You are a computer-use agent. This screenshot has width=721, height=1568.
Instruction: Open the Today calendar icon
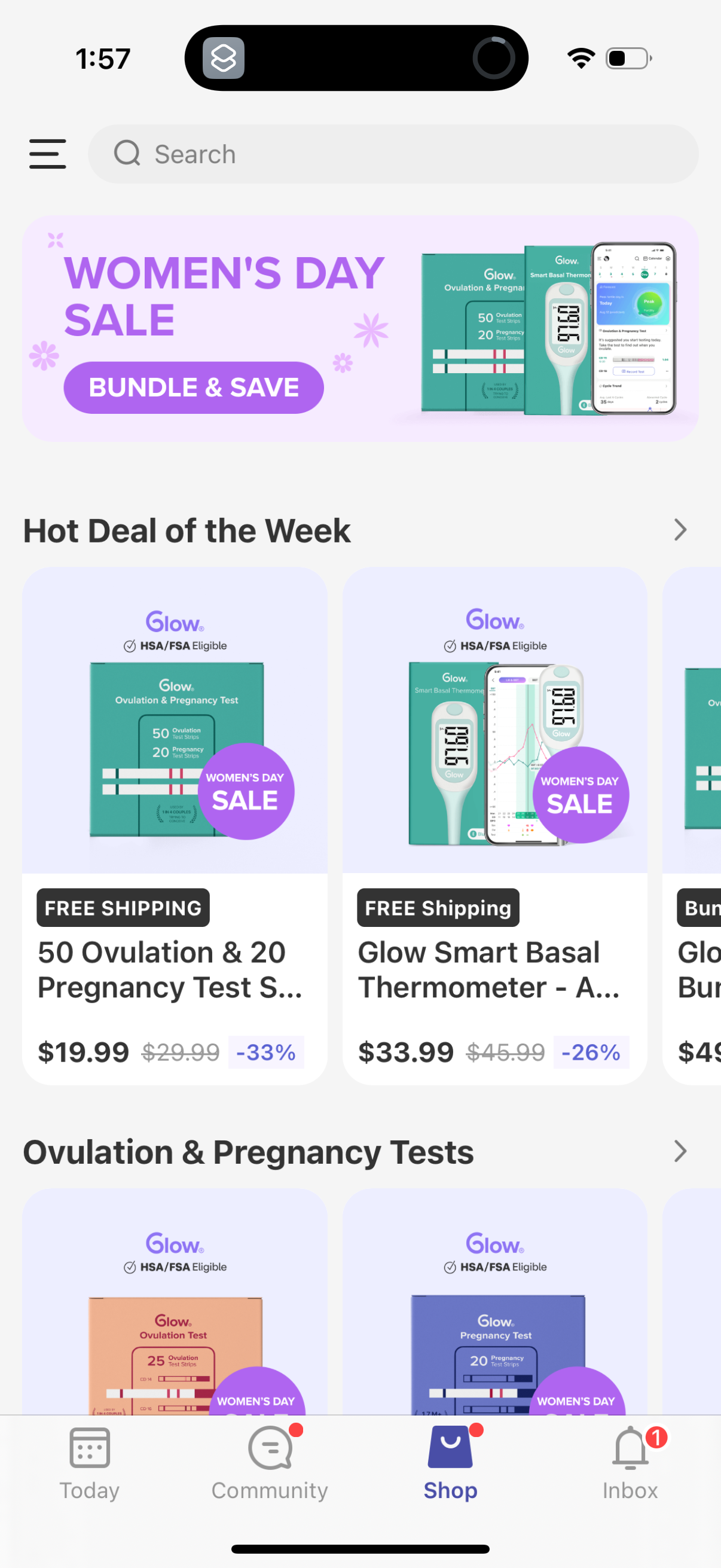[90, 1448]
